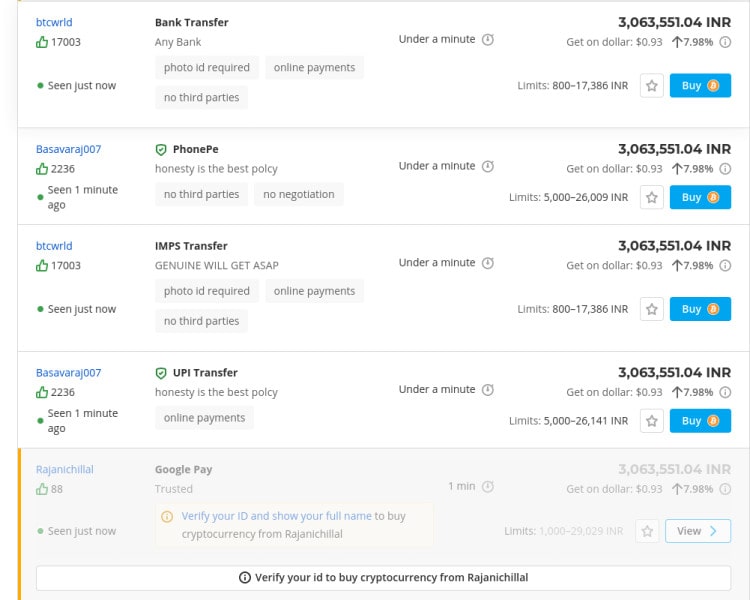750x600 pixels.
Task: Click verified shield icon beside UPI Transfer
Action: coord(161,373)
